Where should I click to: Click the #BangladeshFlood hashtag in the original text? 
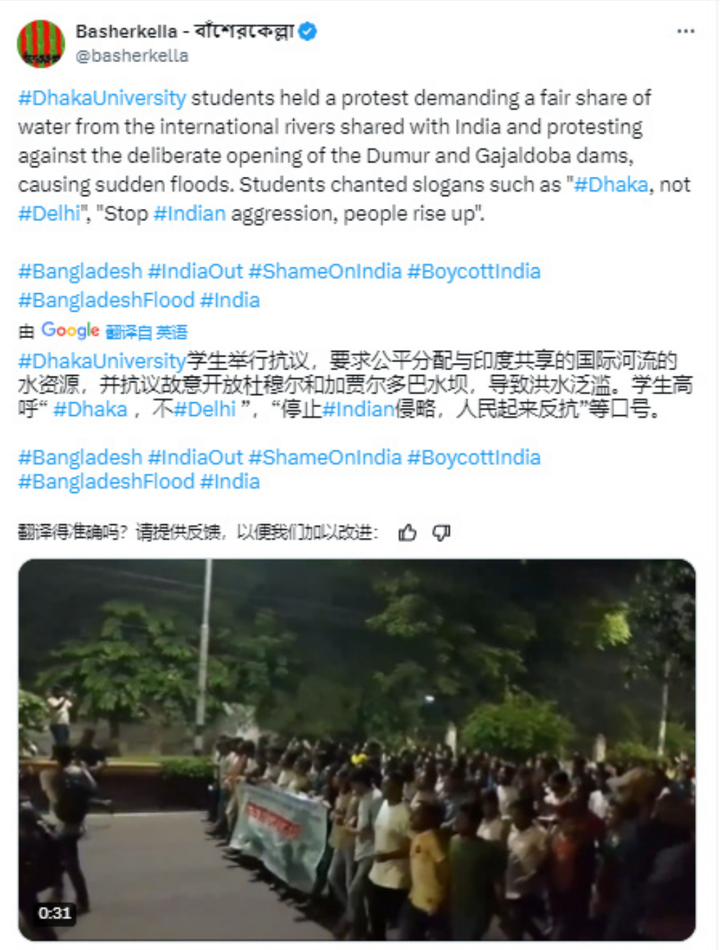[x=107, y=301]
